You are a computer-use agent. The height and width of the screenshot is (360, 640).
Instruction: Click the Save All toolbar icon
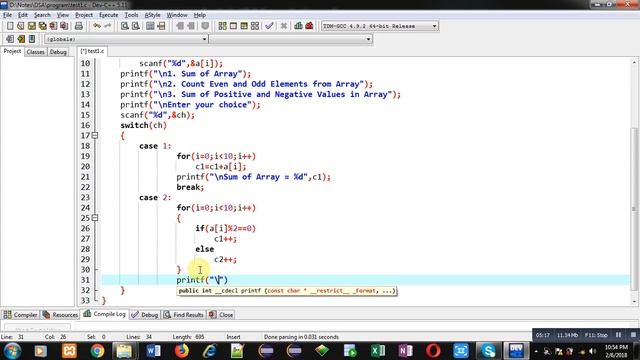click(x=42, y=26)
